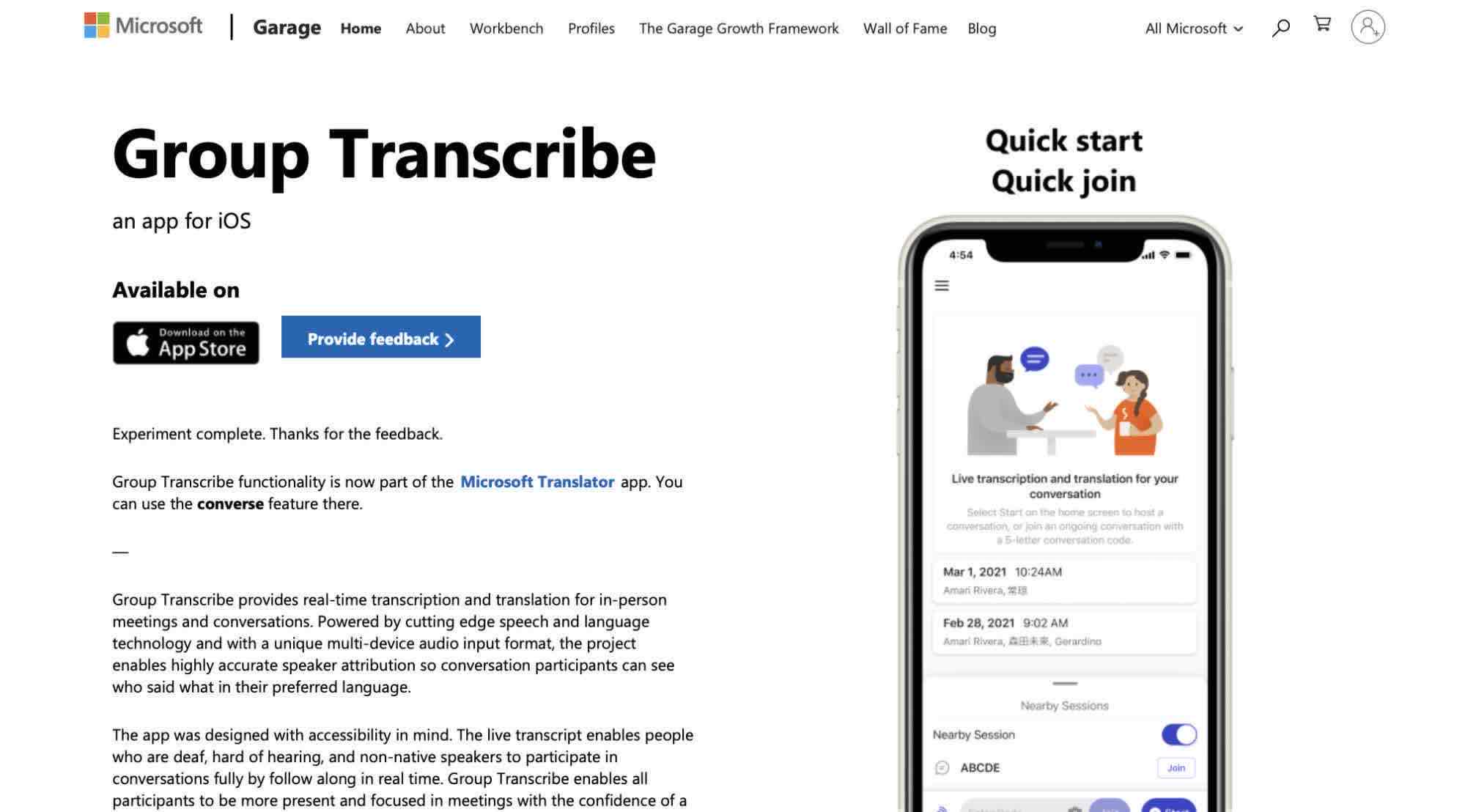1465x812 pixels.
Task: Open the Provide feedback chevron button
Action: (x=380, y=336)
